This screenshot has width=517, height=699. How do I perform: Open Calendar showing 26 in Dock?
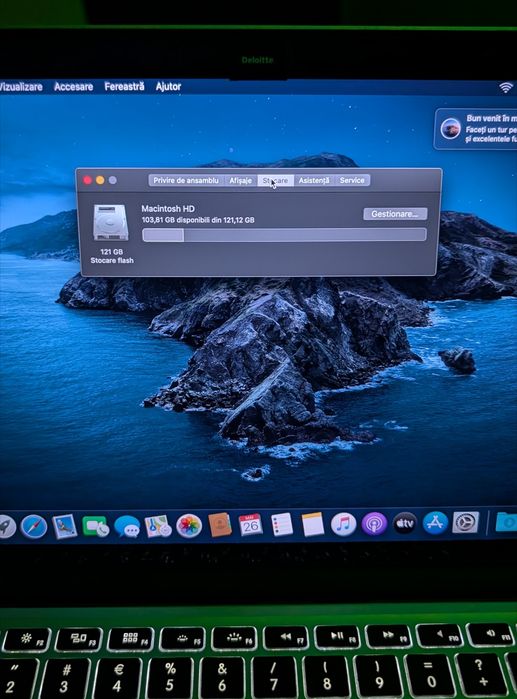[250, 525]
